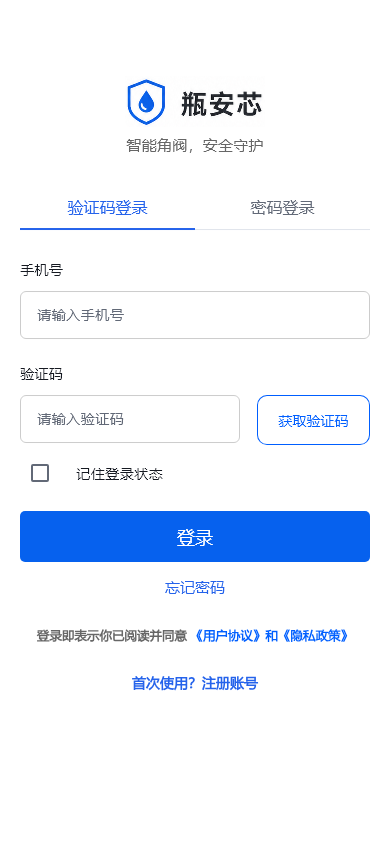Viewport: 390px width, 844px height.
Task: Focus the 请输入验证码 input field
Action: (130, 419)
